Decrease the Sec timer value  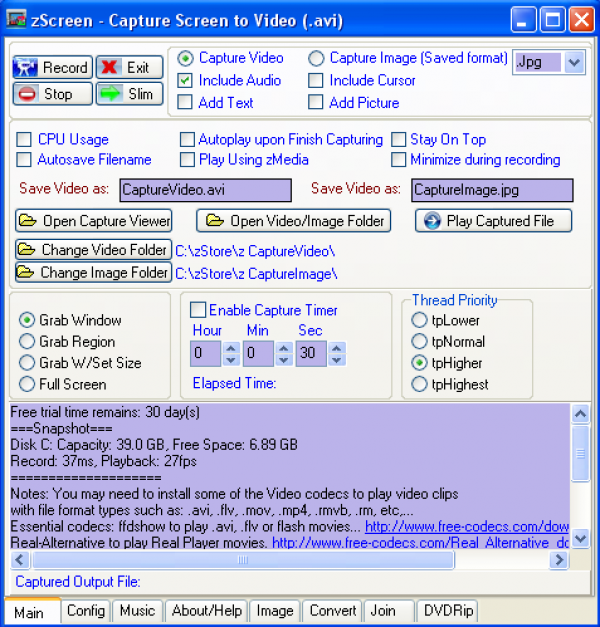click(x=337, y=359)
